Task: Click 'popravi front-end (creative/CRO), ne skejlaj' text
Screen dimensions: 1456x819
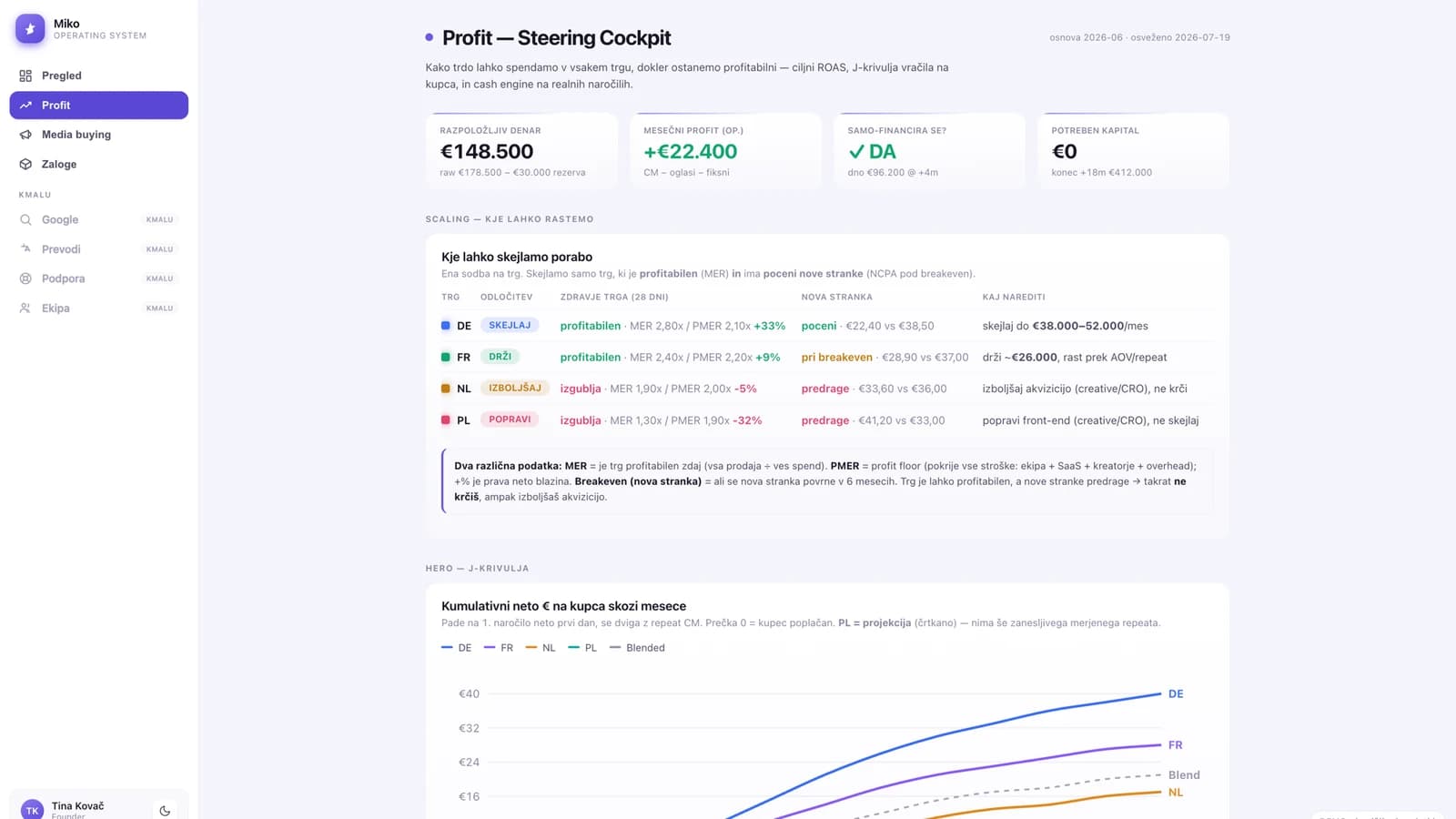Action: click(1091, 420)
